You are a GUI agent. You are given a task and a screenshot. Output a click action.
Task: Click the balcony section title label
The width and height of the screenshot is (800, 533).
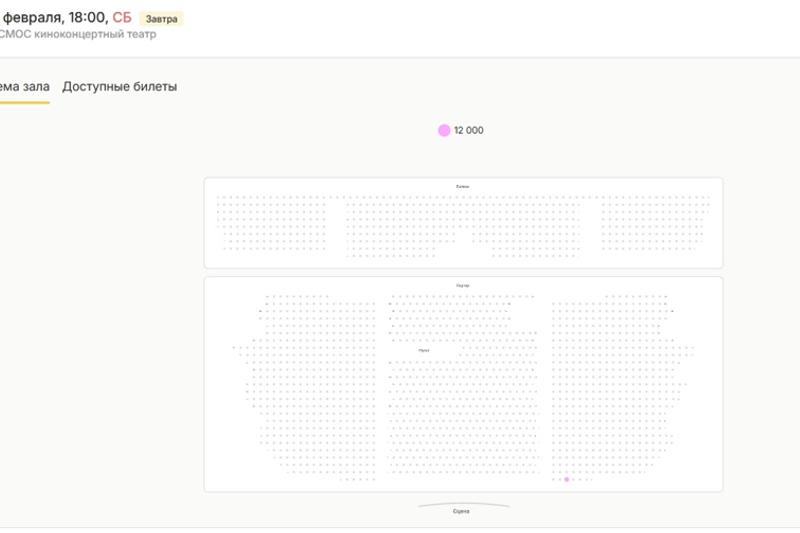(462, 187)
